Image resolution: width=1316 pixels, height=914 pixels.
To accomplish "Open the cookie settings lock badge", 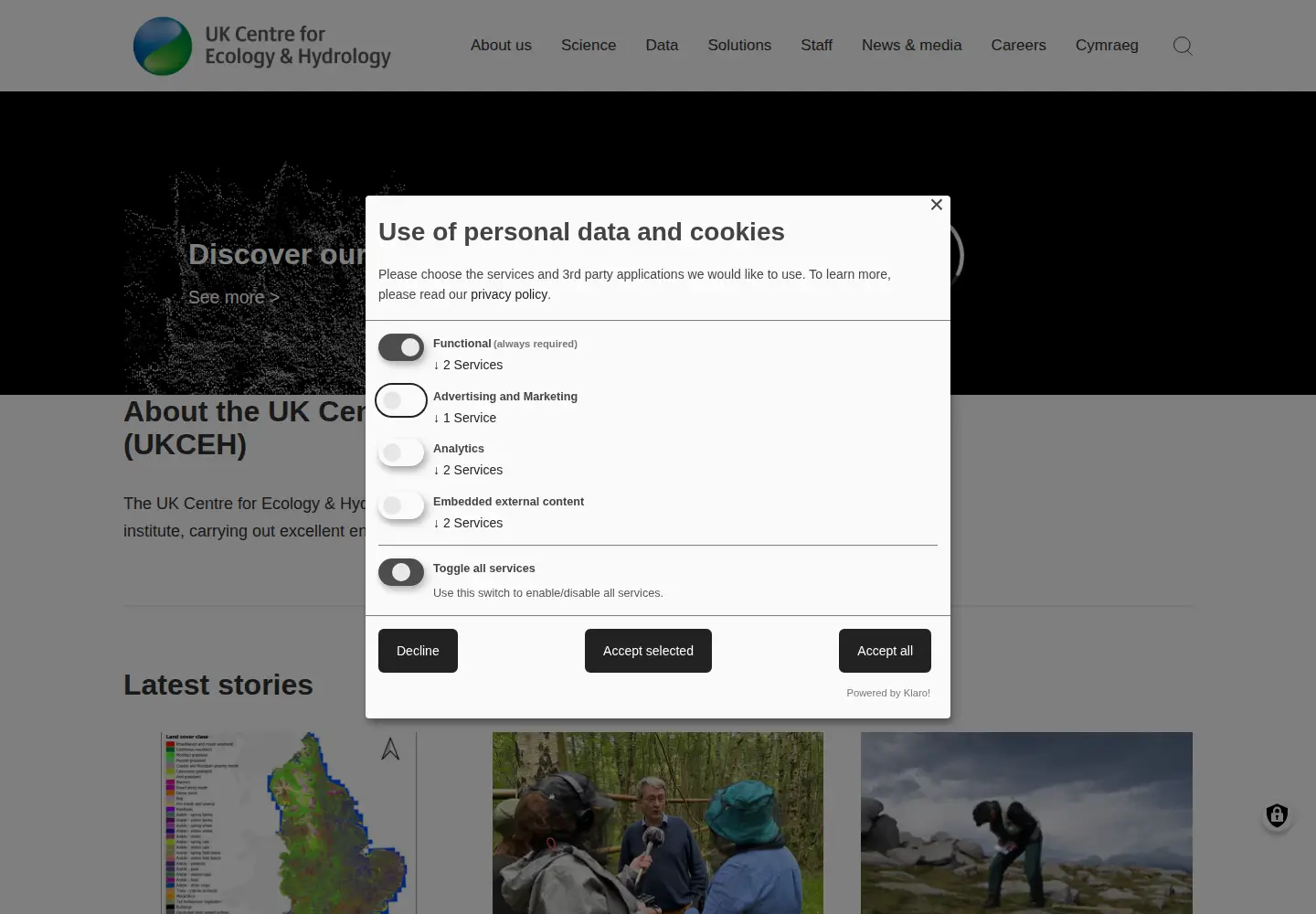I will [1277, 815].
